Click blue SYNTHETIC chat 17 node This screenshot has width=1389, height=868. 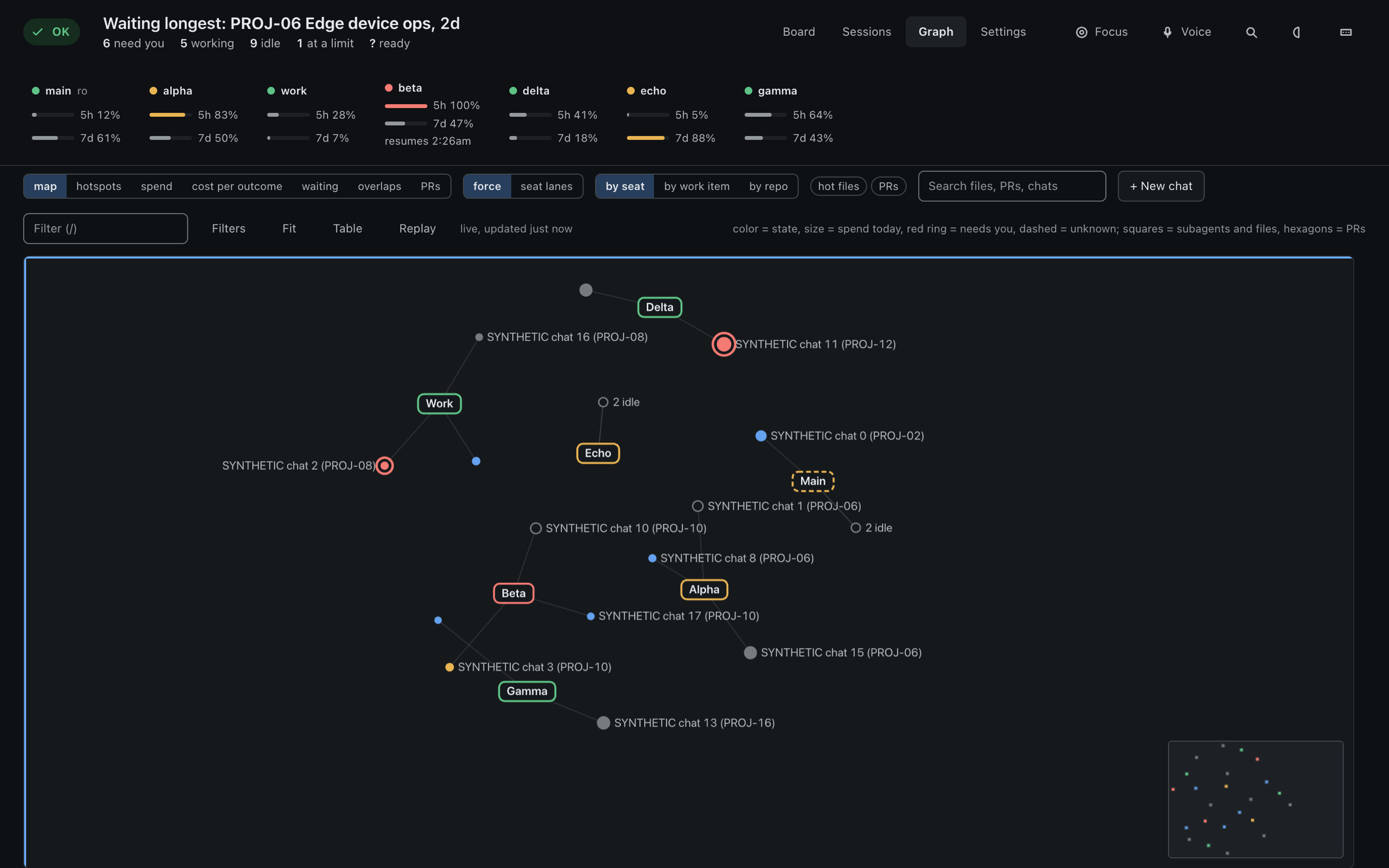tap(590, 616)
